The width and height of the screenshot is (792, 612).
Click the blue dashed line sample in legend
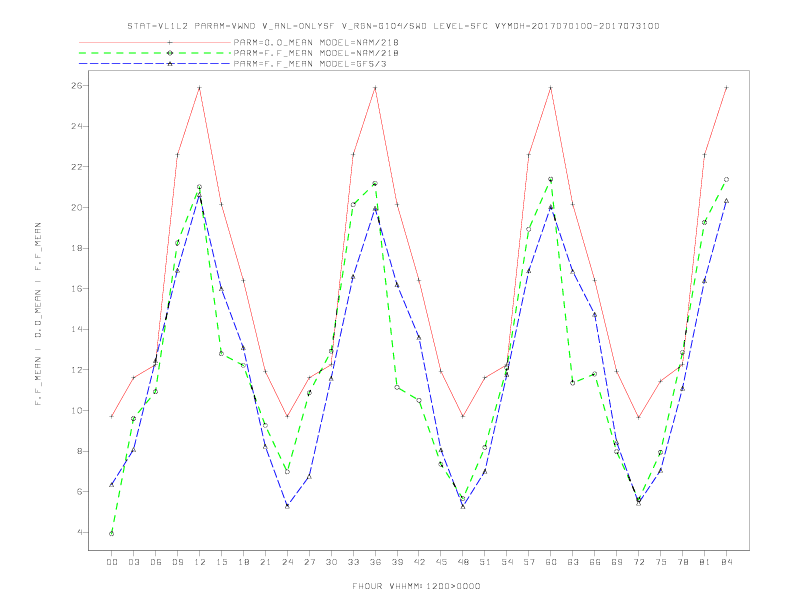point(155,64)
